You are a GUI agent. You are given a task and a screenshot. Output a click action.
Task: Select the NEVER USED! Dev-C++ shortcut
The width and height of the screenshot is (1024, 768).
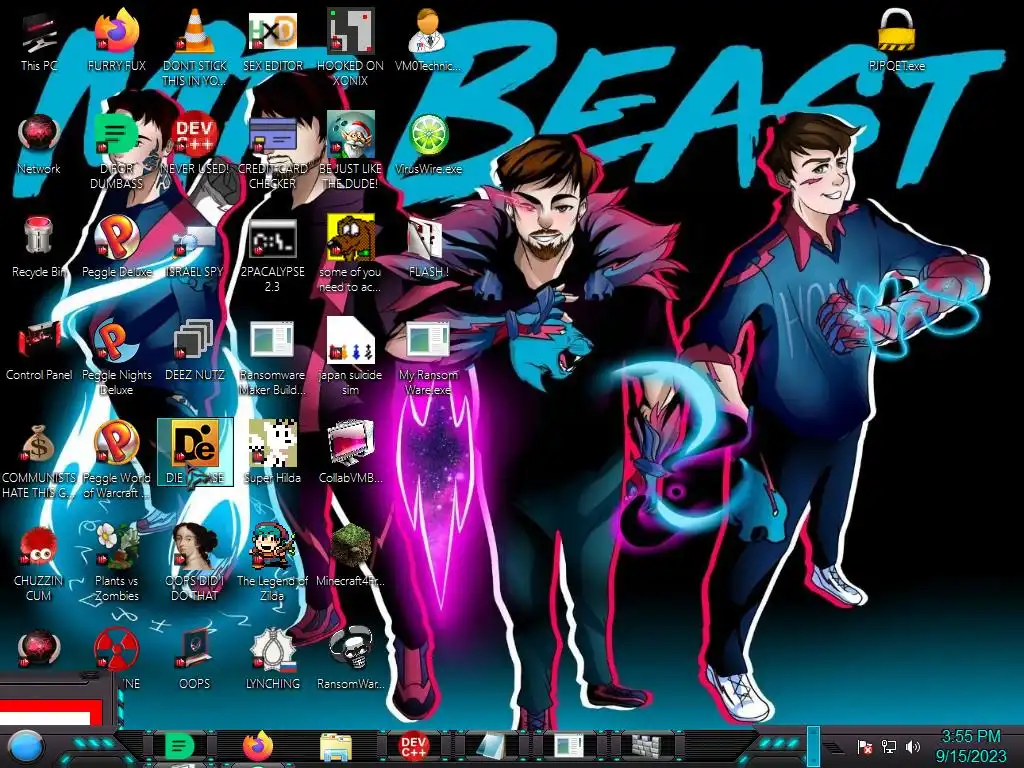pos(195,144)
